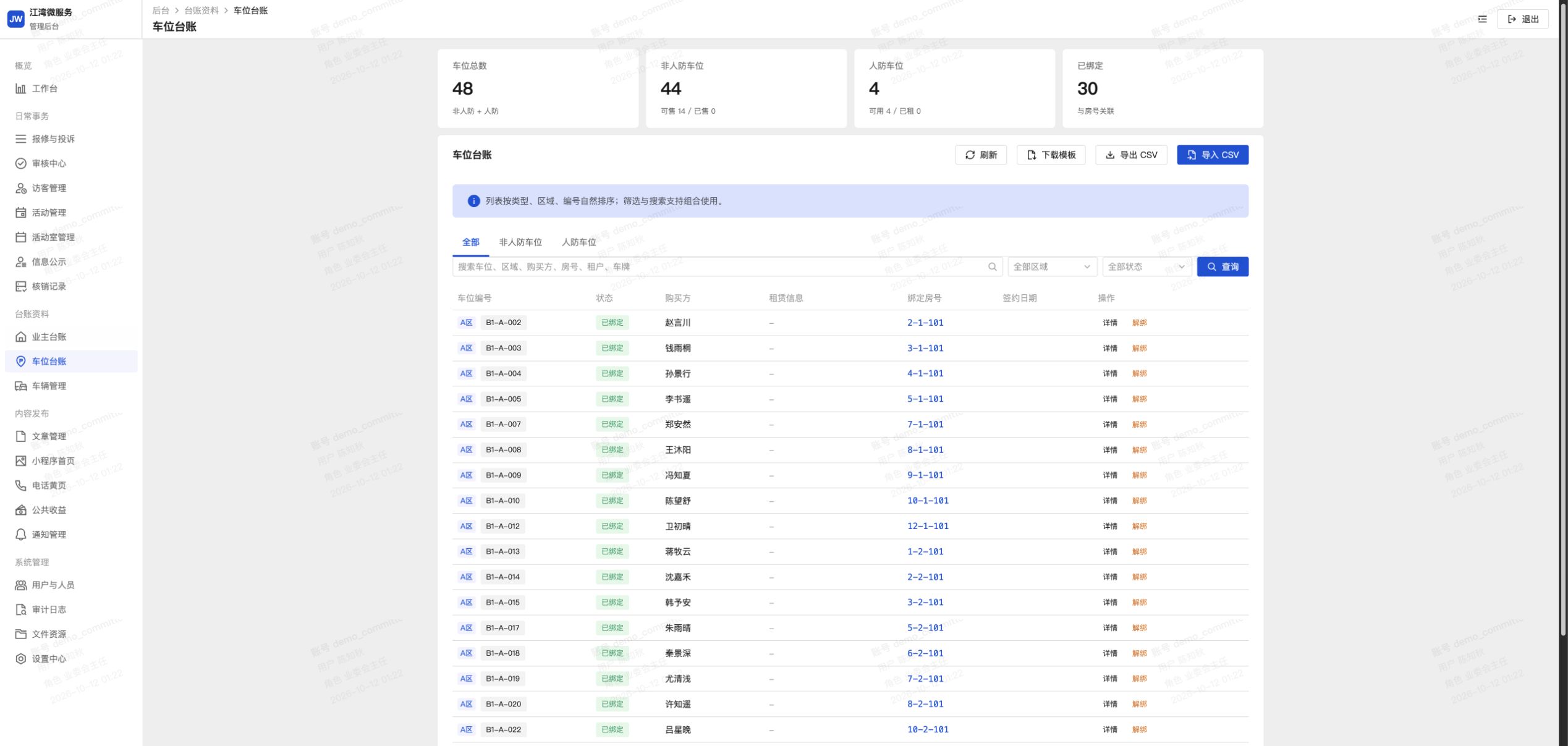Viewport: 1568px width, 746px height.
Task: Click 小程序首页 image icon
Action: pyautogui.click(x=20, y=461)
